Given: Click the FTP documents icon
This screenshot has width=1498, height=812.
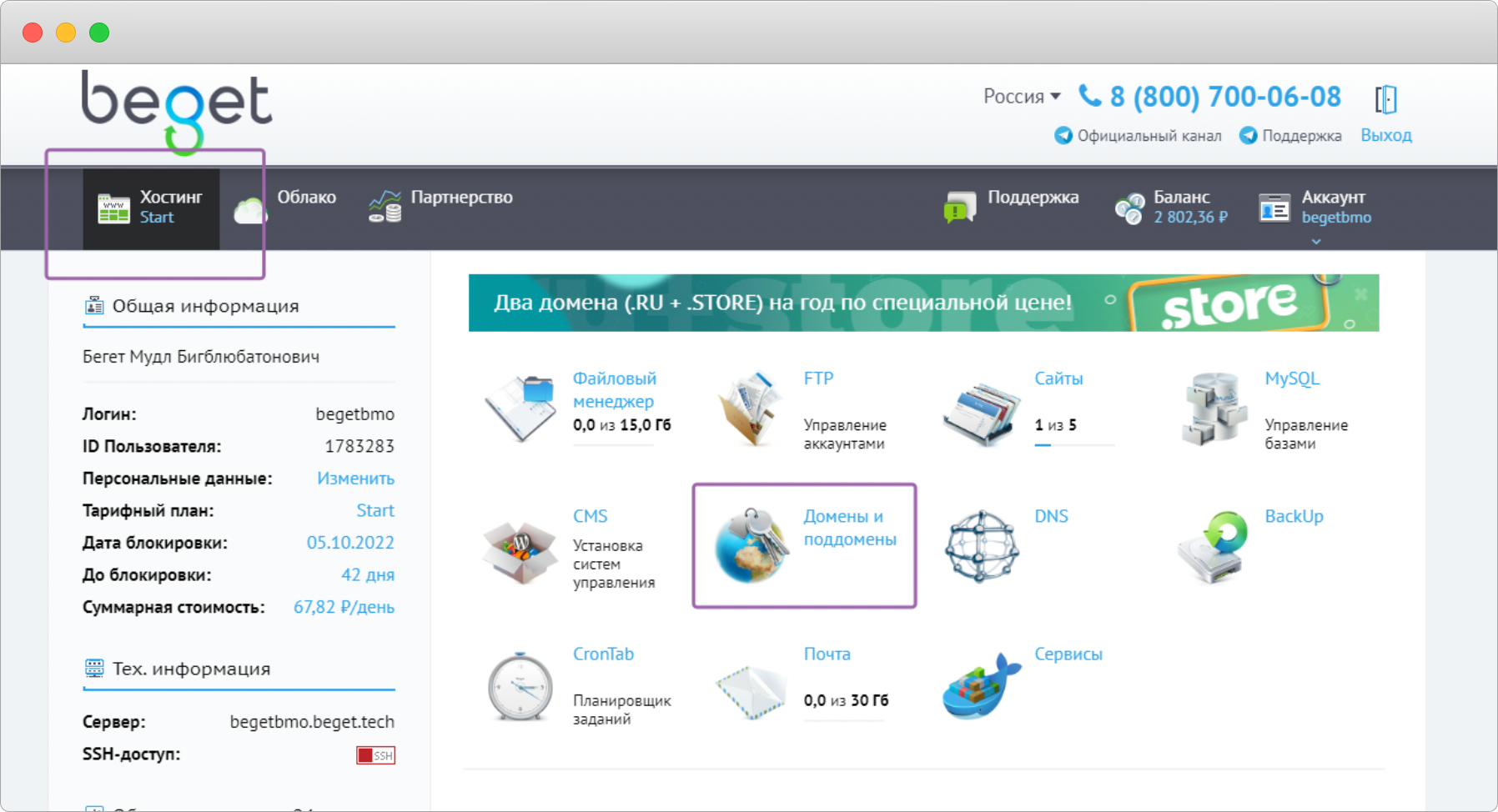Looking at the screenshot, I should point(751,408).
